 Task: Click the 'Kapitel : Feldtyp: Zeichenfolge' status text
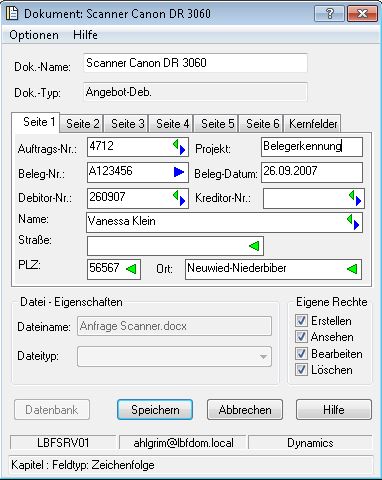[83, 465]
